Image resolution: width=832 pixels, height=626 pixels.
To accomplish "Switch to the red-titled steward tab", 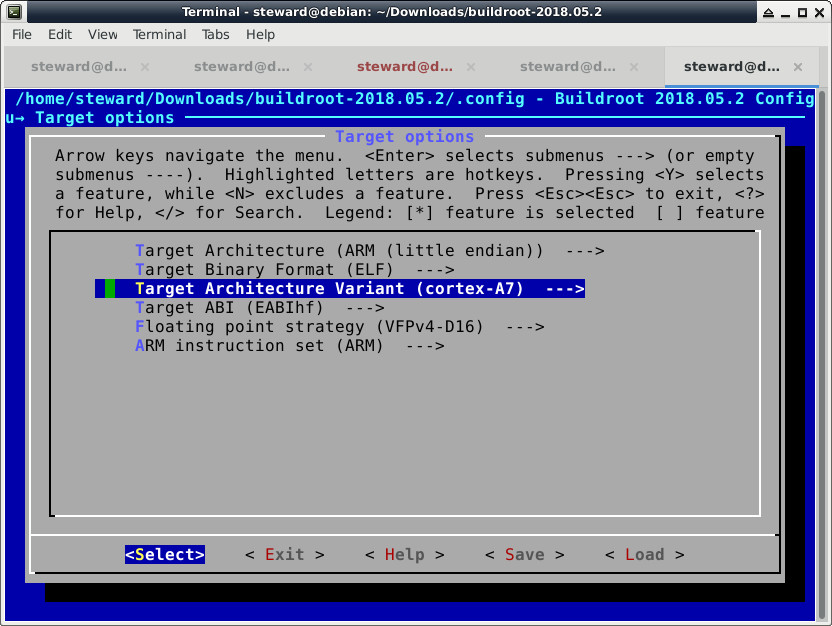I will (x=405, y=67).
